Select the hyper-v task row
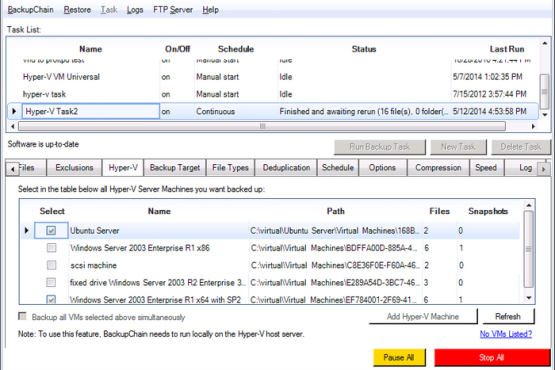This screenshot has height=370, width=555. [273, 94]
